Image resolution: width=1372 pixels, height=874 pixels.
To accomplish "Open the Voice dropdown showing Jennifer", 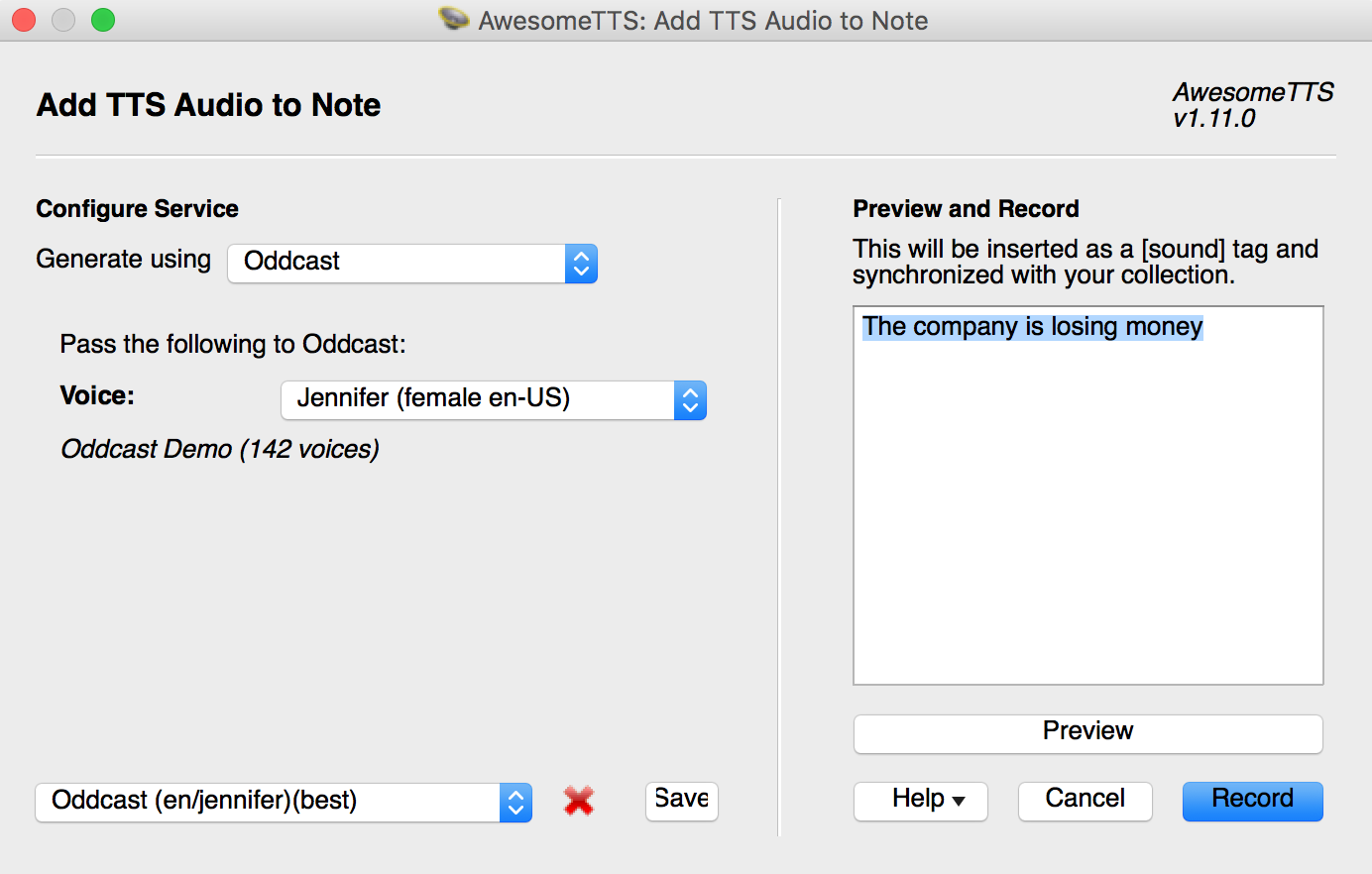I will click(x=494, y=399).
